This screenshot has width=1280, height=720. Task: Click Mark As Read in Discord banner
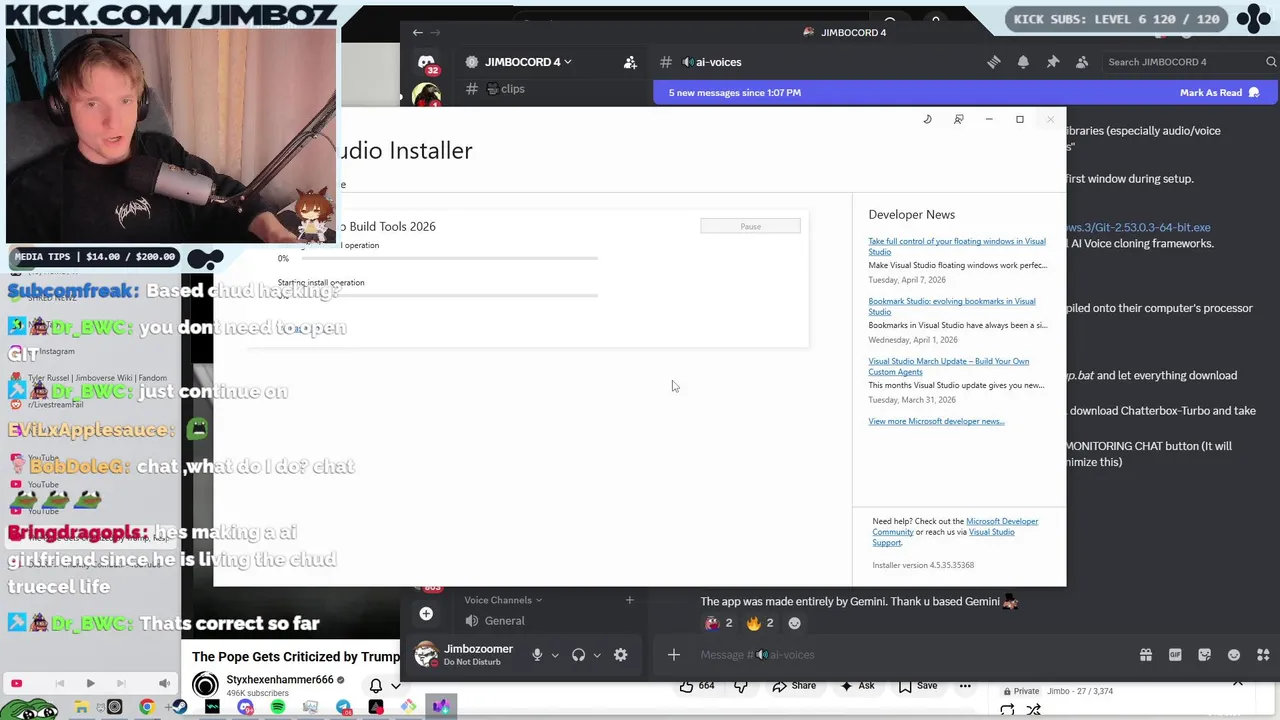(x=1219, y=92)
